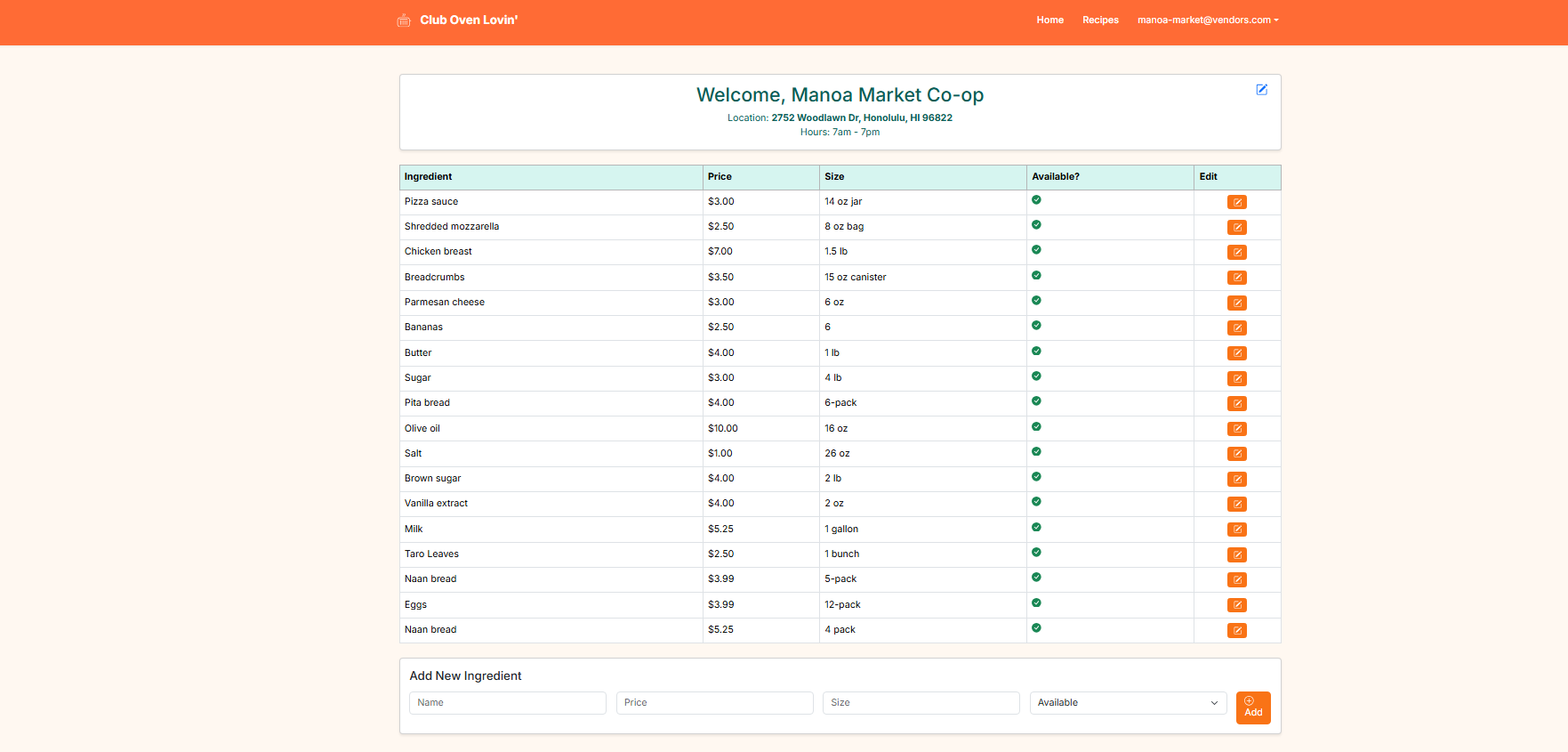
Task: Go to the Home nav item
Action: pyautogui.click(x=1049, y=20)
